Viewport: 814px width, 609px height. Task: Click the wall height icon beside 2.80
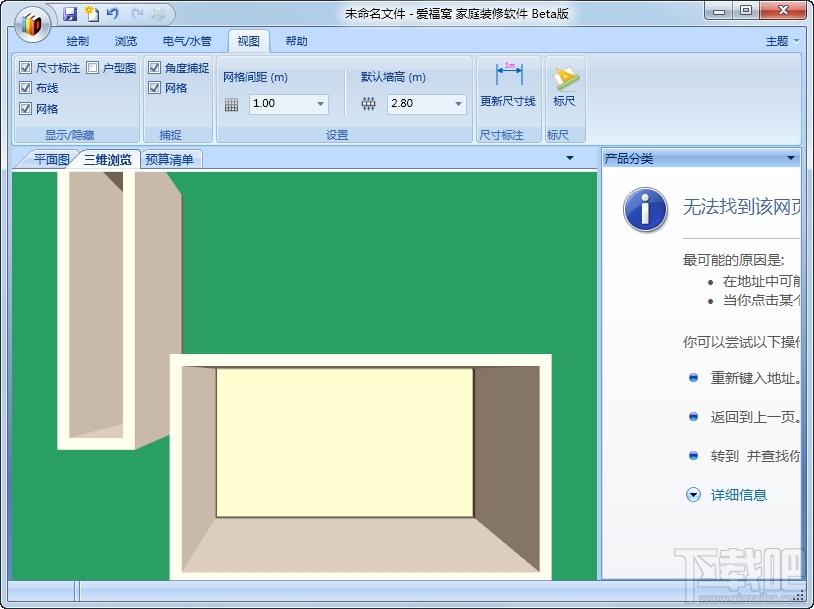(369, 104)
